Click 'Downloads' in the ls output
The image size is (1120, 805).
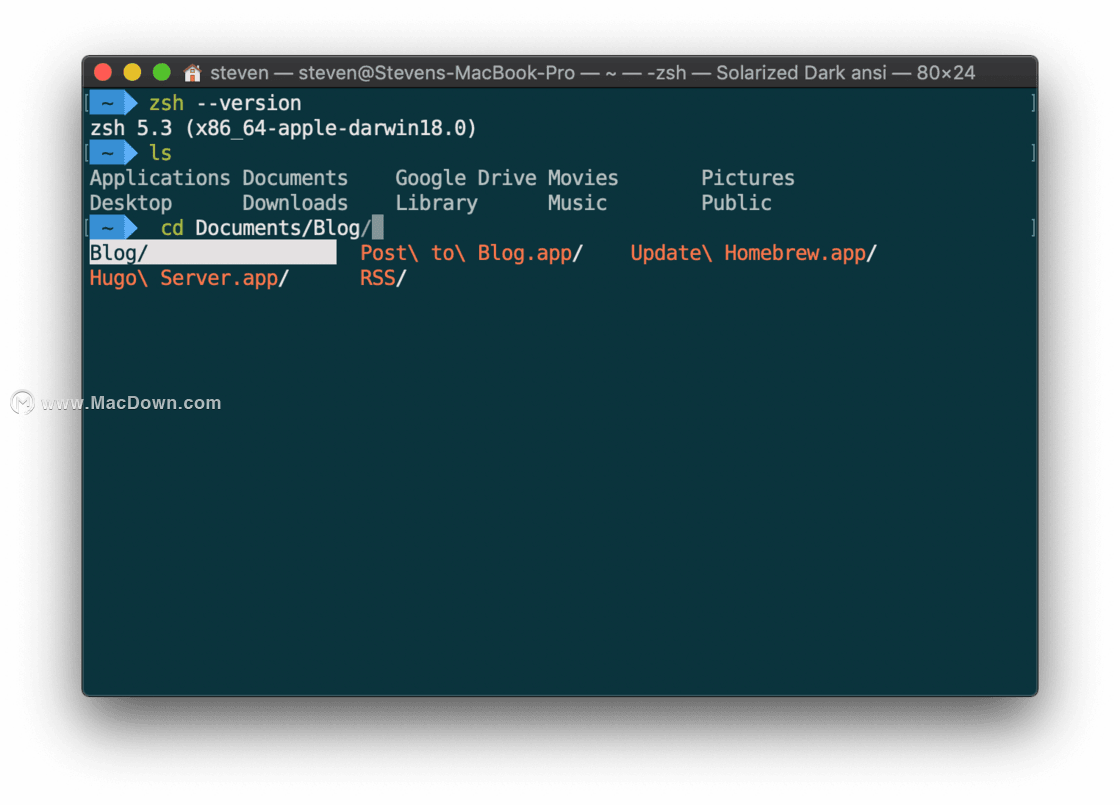[x=295, y=203]
